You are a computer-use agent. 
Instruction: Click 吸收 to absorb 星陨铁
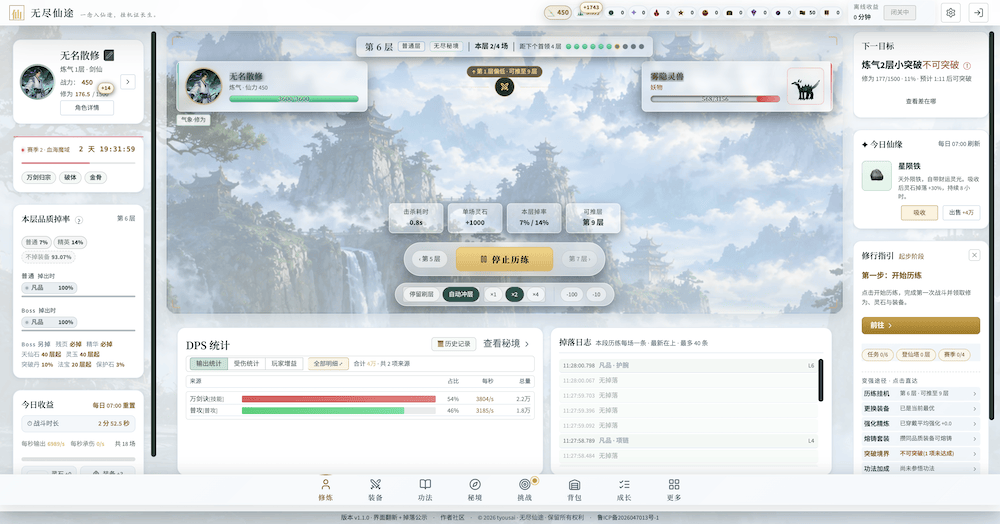coord(919,212)
